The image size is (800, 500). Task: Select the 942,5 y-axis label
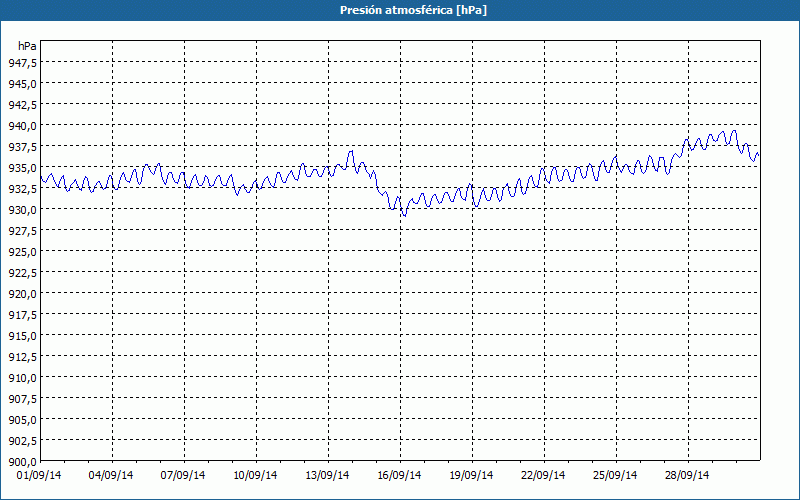click(x=22, y=105)
